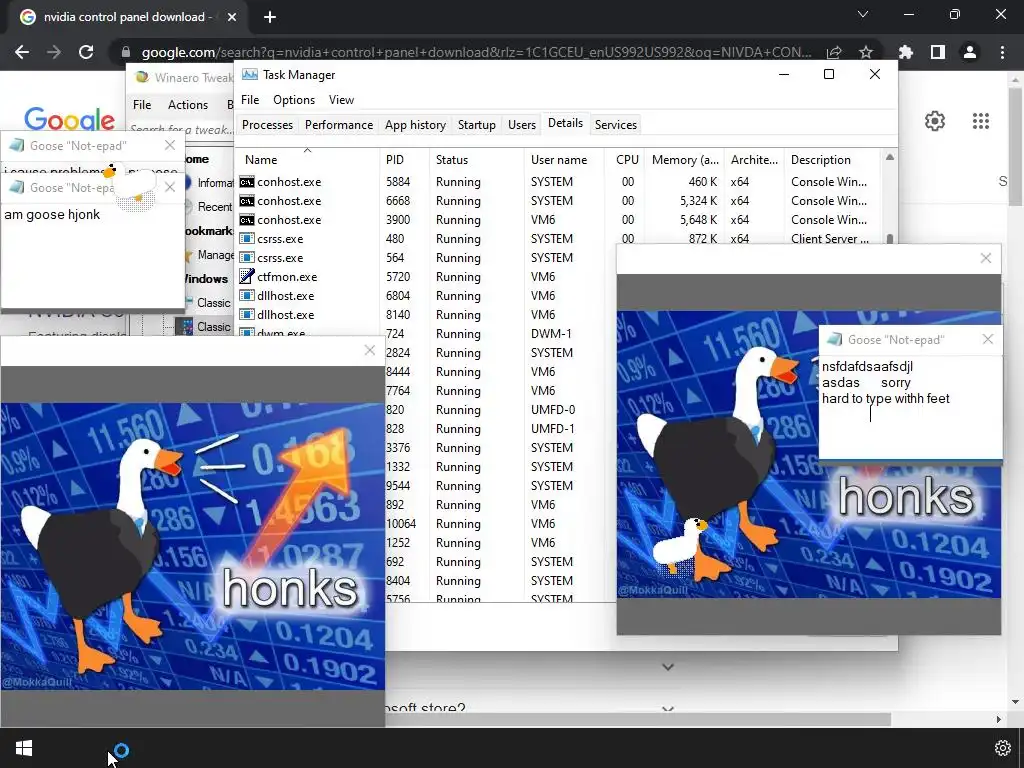The width and height of the screenshot is (1024, 768).
Task: Click Windows Start button
Action: click(x=24, y=748)
